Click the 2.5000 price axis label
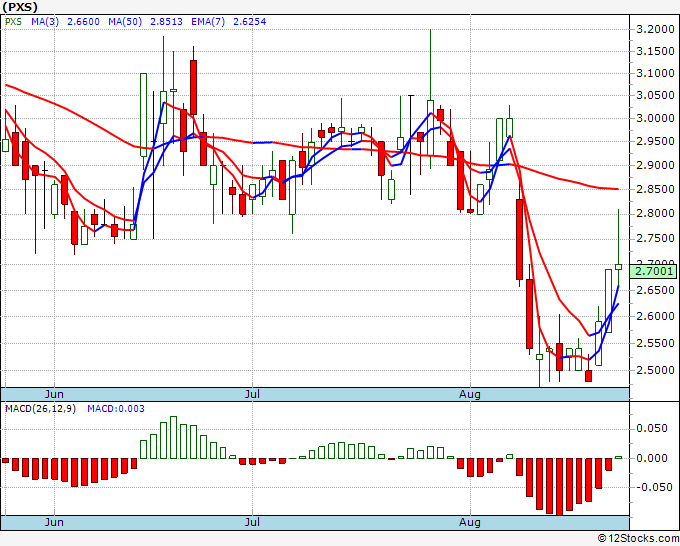The height and width of the screenshot is (546, 680). 655,370
